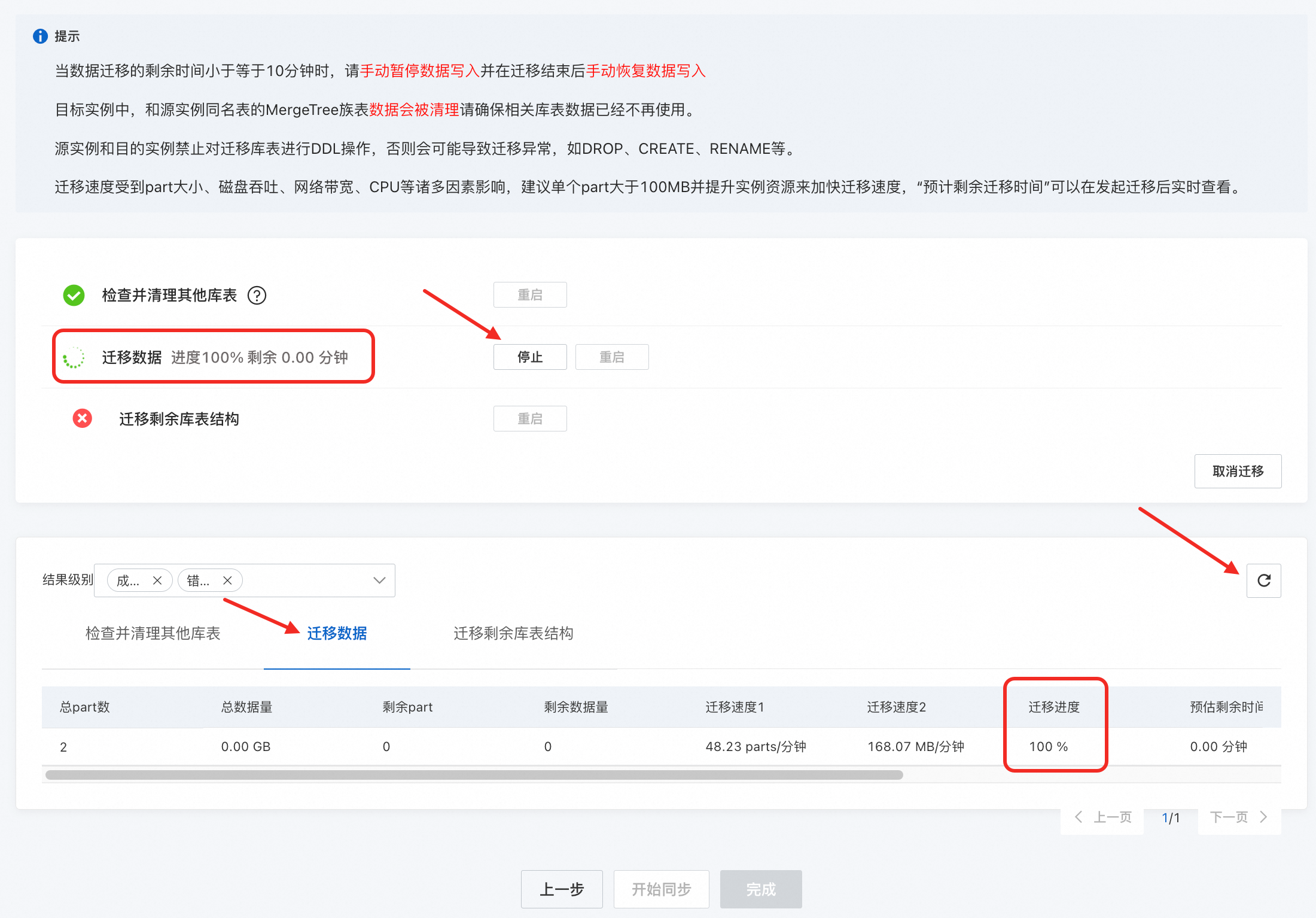Click the green success checkmark icon
The height and width of the screenshot is (918, 1316).
tap(74, 296)
